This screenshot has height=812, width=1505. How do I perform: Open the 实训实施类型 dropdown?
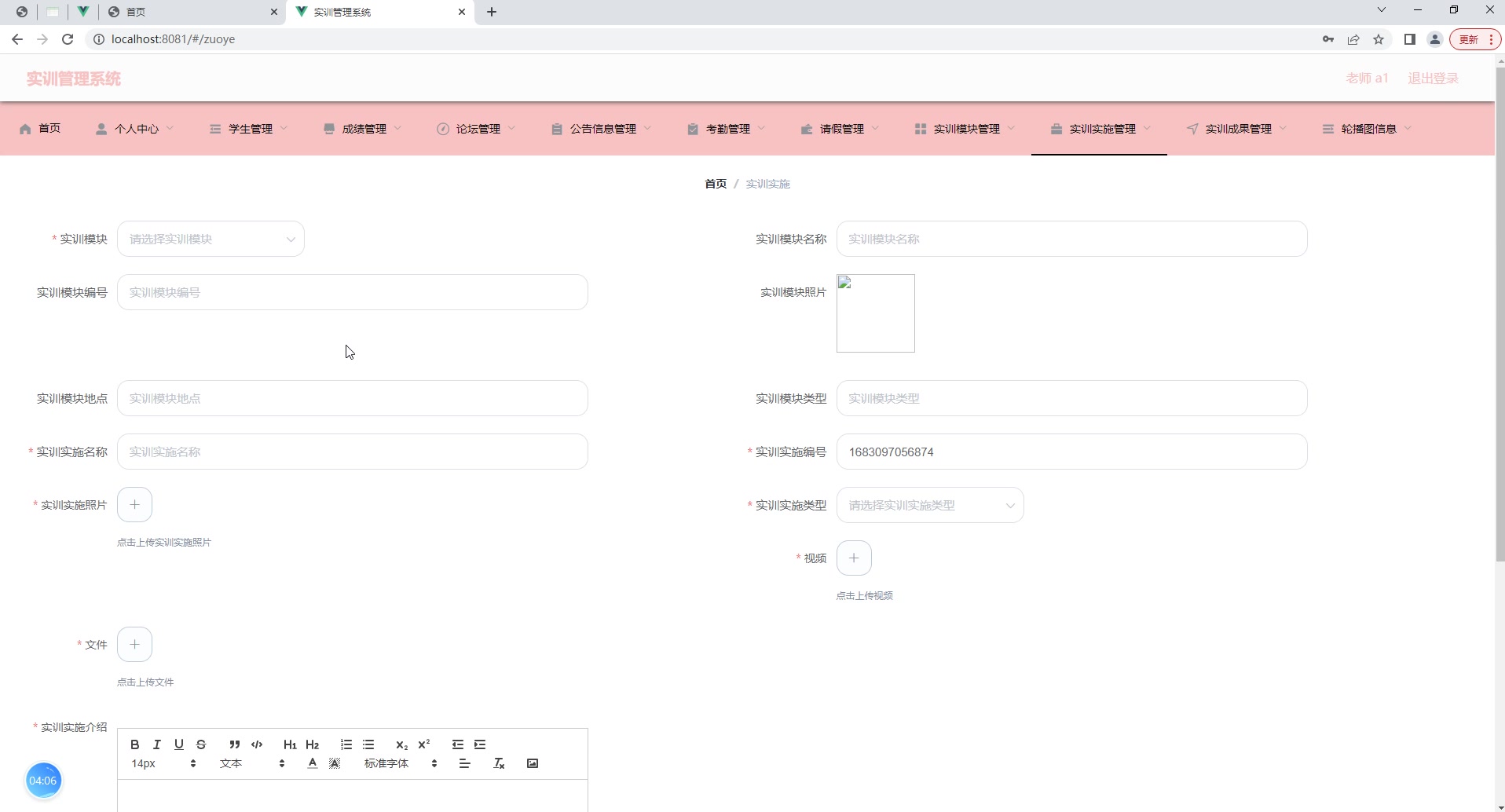tap(930, 505)
